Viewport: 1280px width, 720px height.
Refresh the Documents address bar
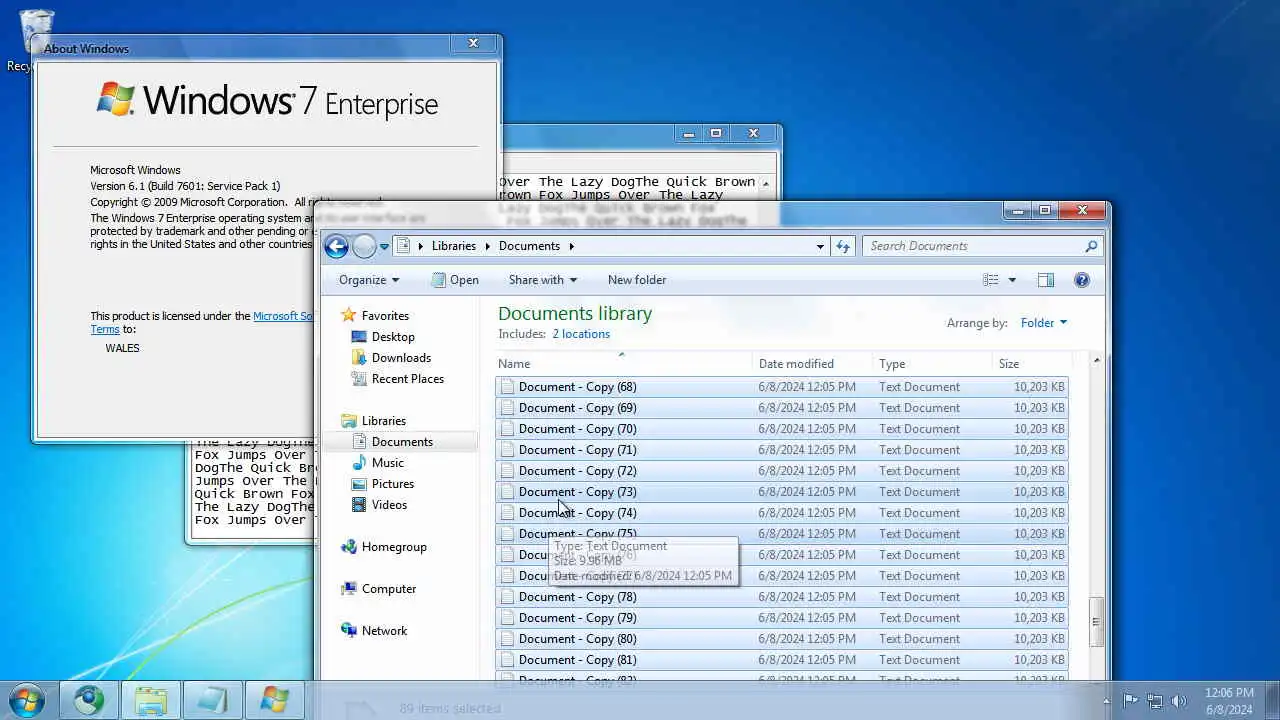pos(843,246)
